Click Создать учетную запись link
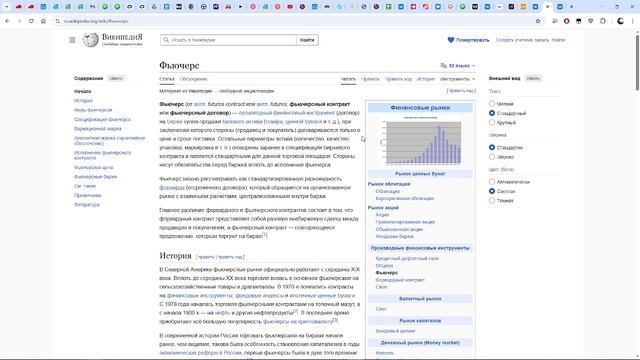 coord(522,40)
